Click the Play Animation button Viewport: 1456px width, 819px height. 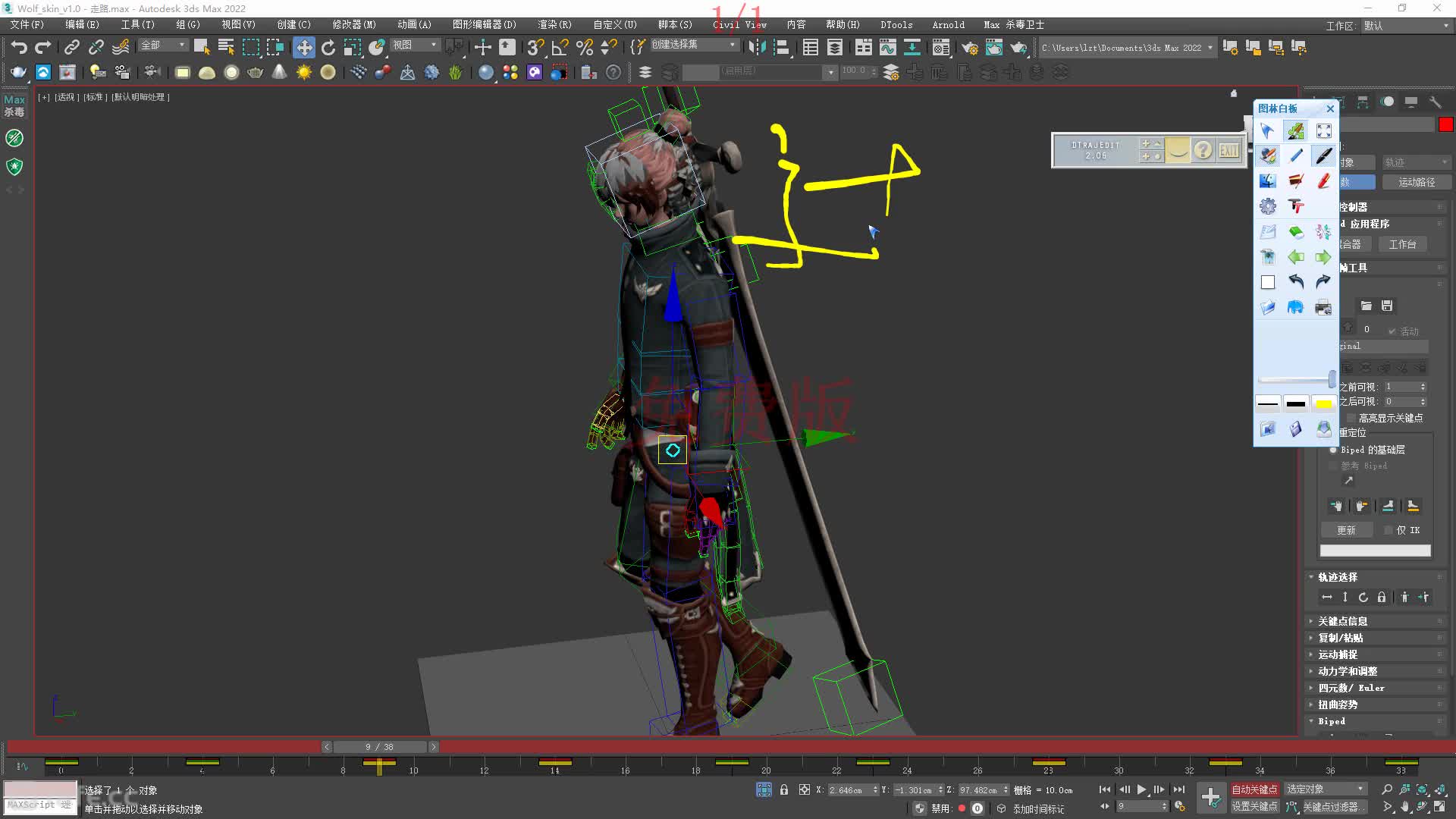pyautogui.click(x=1141, y=789)
